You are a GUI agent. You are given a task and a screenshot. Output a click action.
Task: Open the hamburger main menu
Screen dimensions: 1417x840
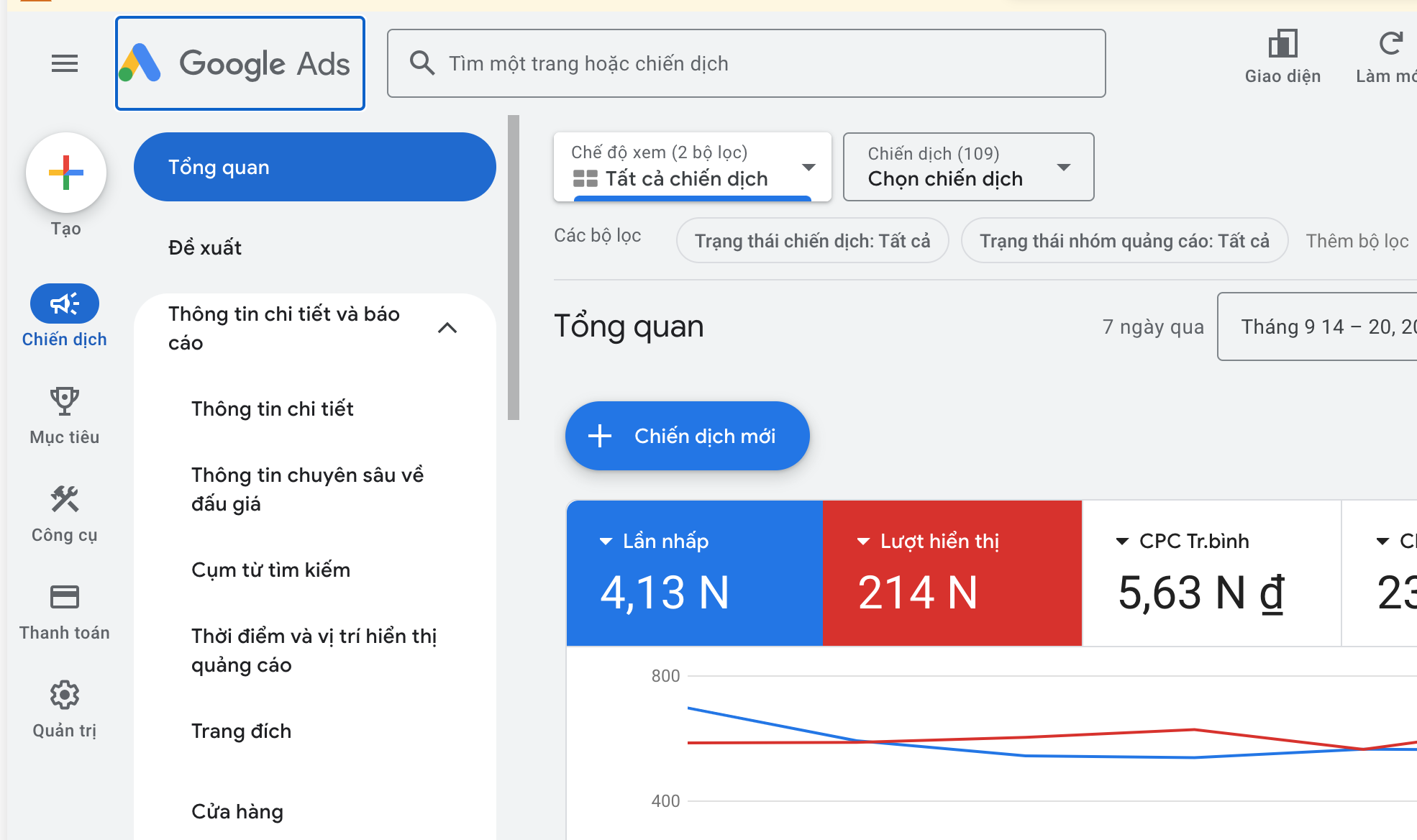[x=65, y=63]
